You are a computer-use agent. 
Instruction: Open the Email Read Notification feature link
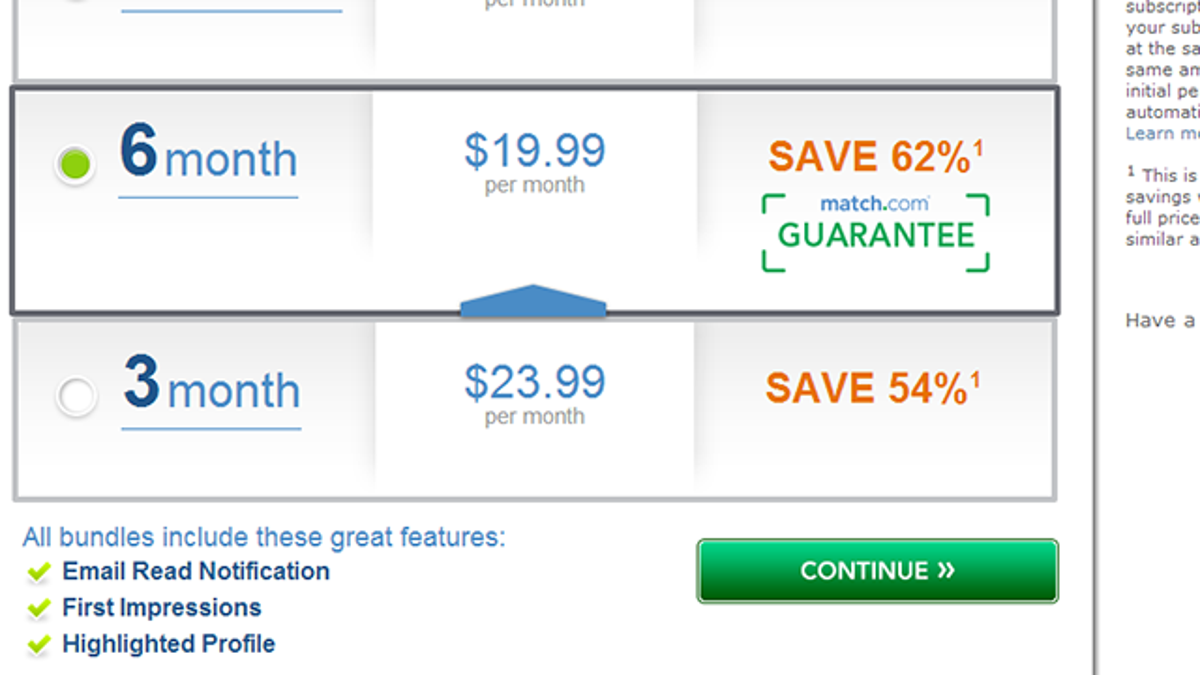point(196,571)
